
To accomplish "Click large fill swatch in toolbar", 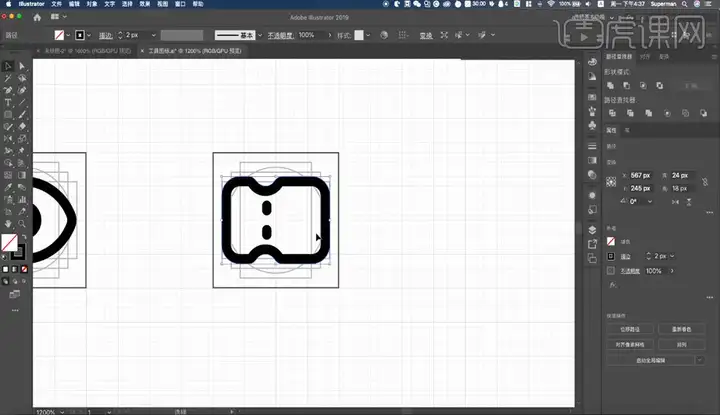I will [9, 243].
